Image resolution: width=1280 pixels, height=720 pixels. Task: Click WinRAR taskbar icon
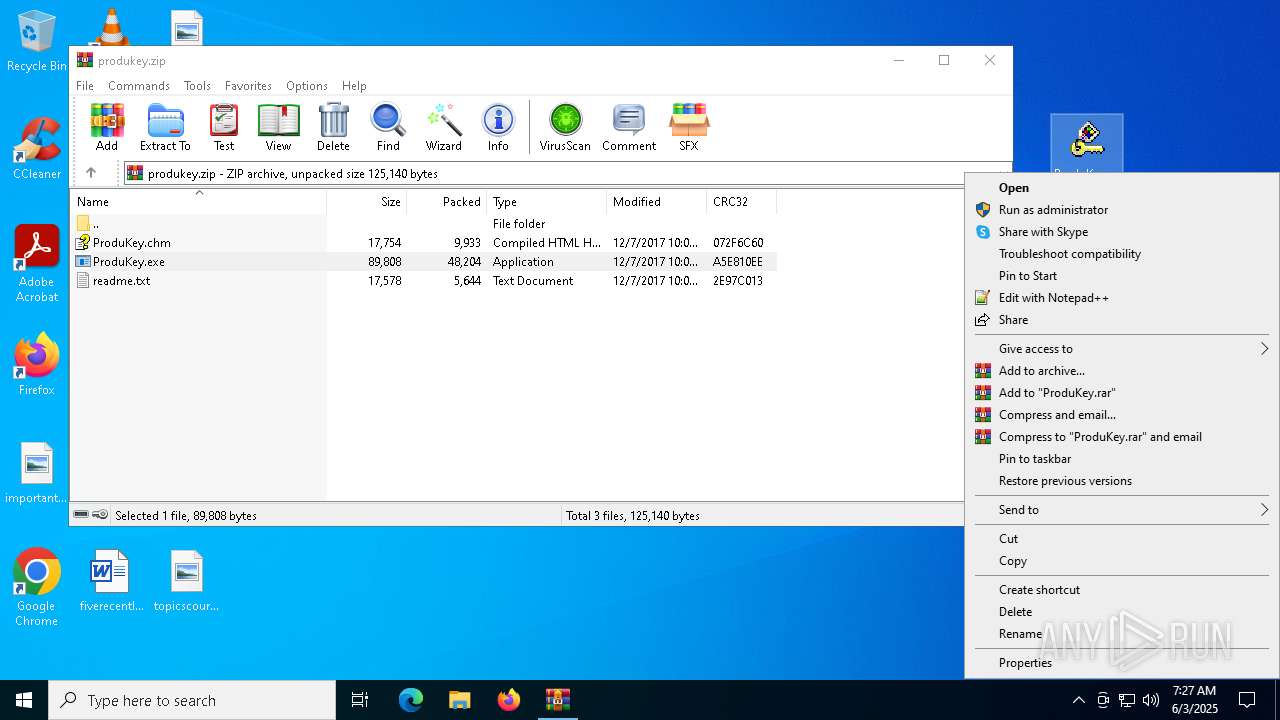coord(557,700)
